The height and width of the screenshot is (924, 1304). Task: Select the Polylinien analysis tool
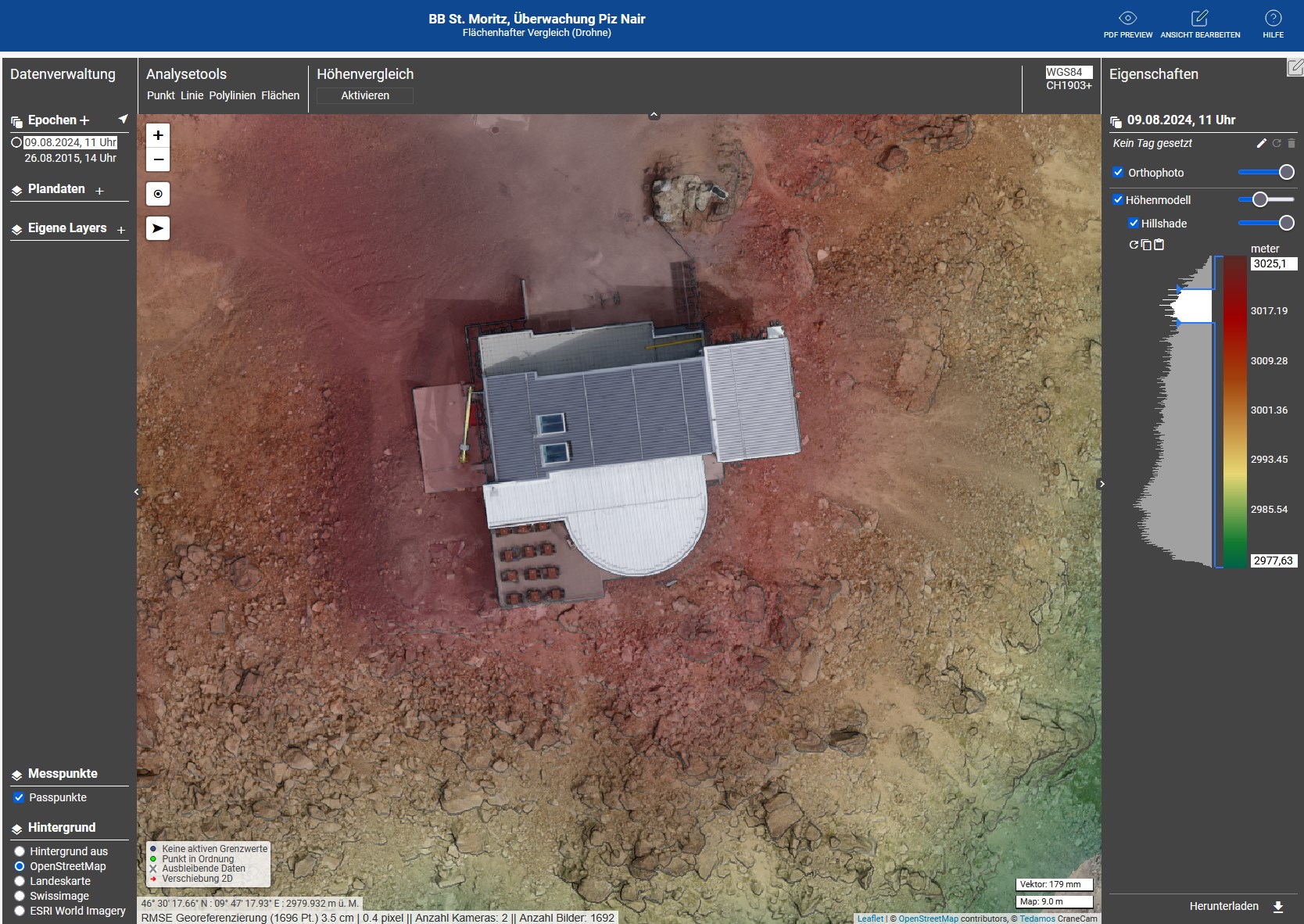(x=232, y=95)
